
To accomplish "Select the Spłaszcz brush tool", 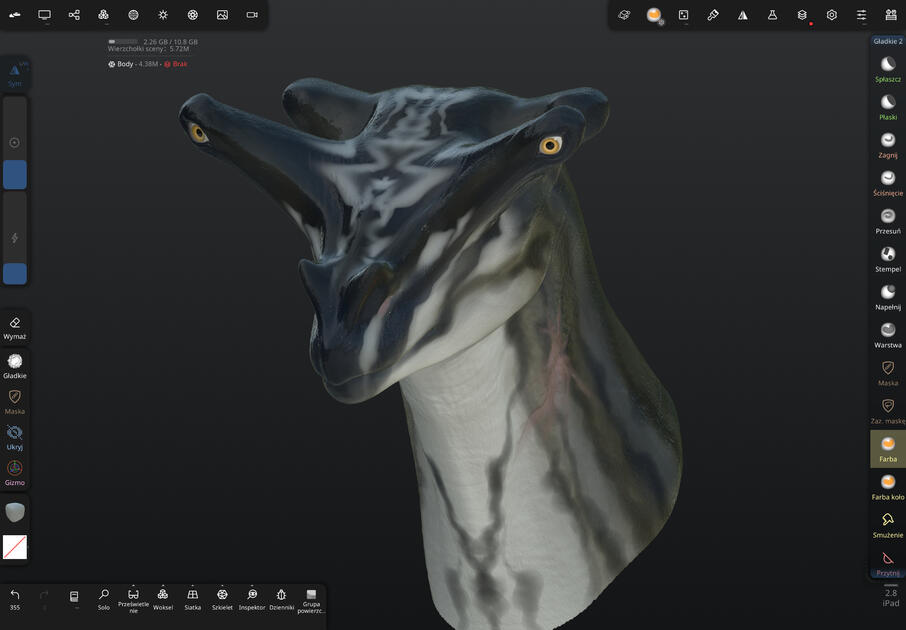I will (888, 69).
